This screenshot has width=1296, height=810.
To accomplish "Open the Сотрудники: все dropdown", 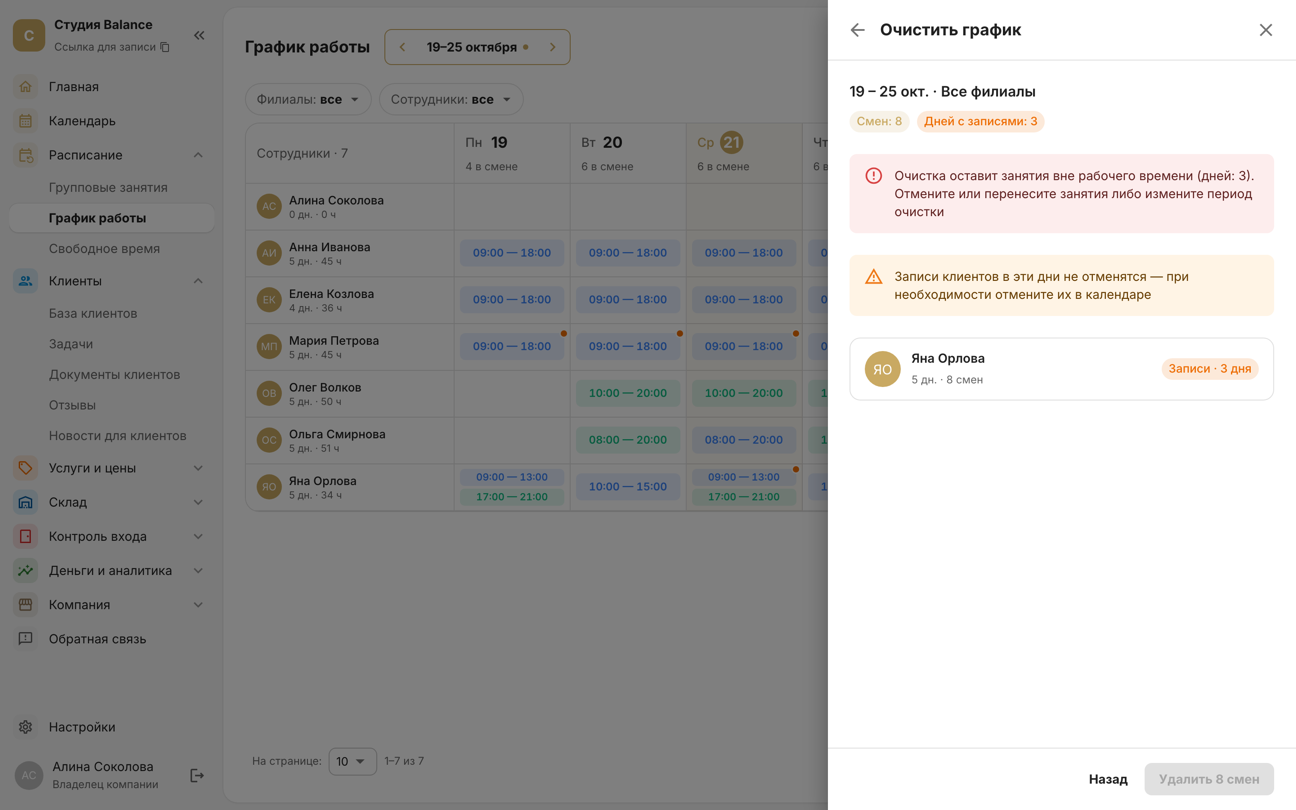I will coord(451,99).
